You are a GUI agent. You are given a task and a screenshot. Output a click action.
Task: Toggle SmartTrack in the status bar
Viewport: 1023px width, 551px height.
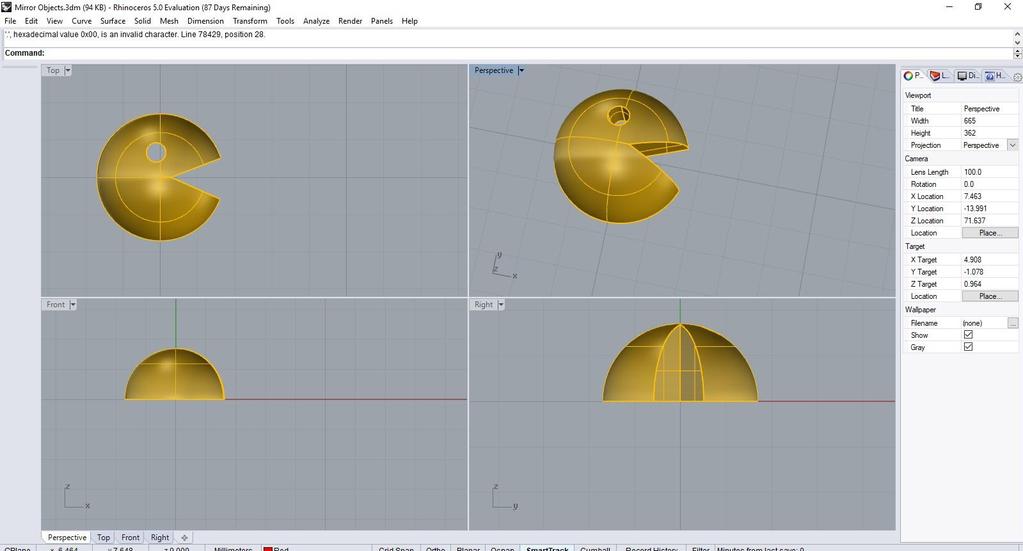pos(547,549)
